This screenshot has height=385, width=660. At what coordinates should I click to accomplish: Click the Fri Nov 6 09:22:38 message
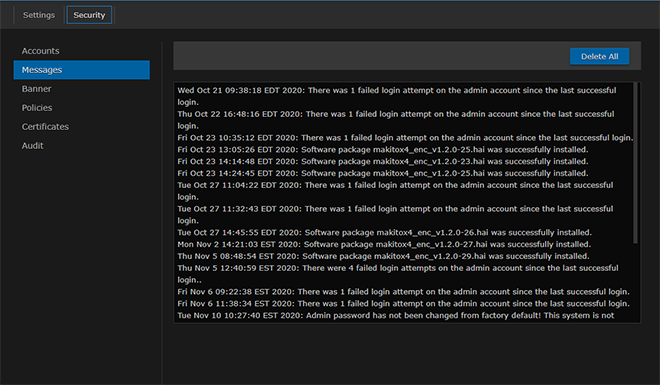403,292
